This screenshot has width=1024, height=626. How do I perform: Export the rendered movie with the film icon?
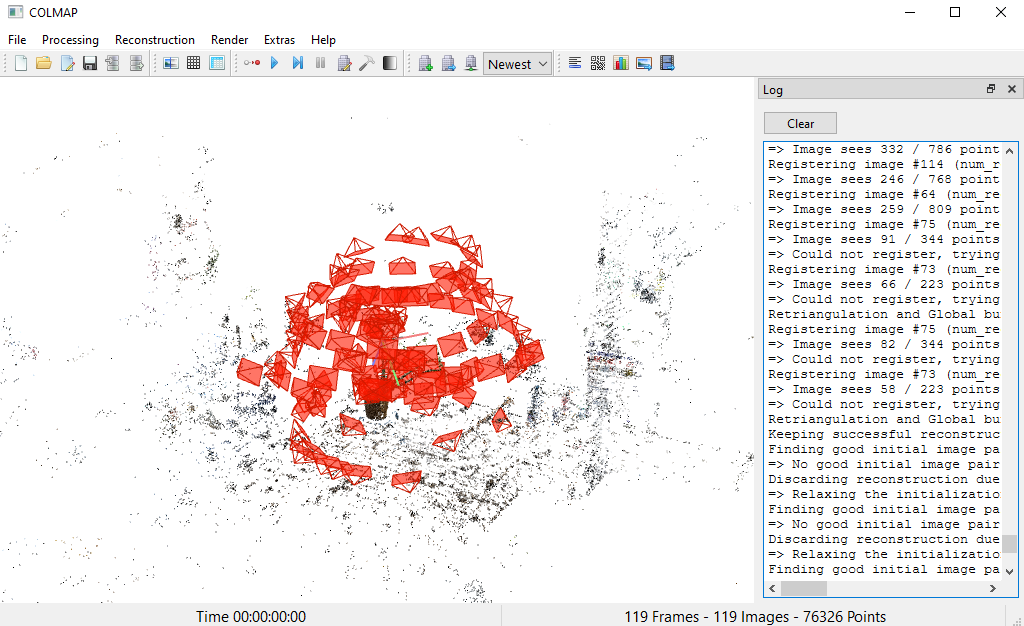click(668, 62)
